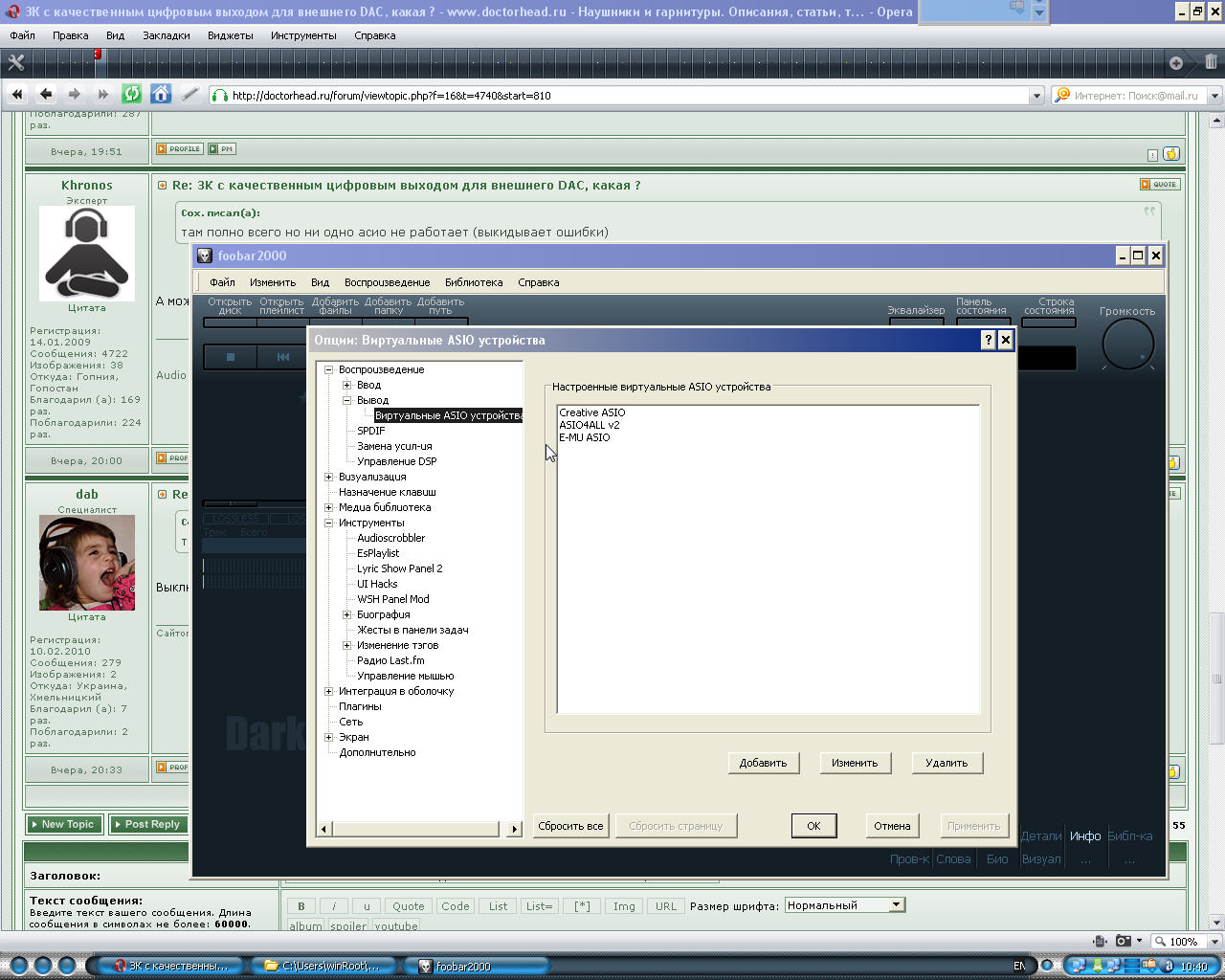The width and height of the screenshot is (1225, 980).
Task: Go back one page in Opera
Action: [x=45, y=94]
